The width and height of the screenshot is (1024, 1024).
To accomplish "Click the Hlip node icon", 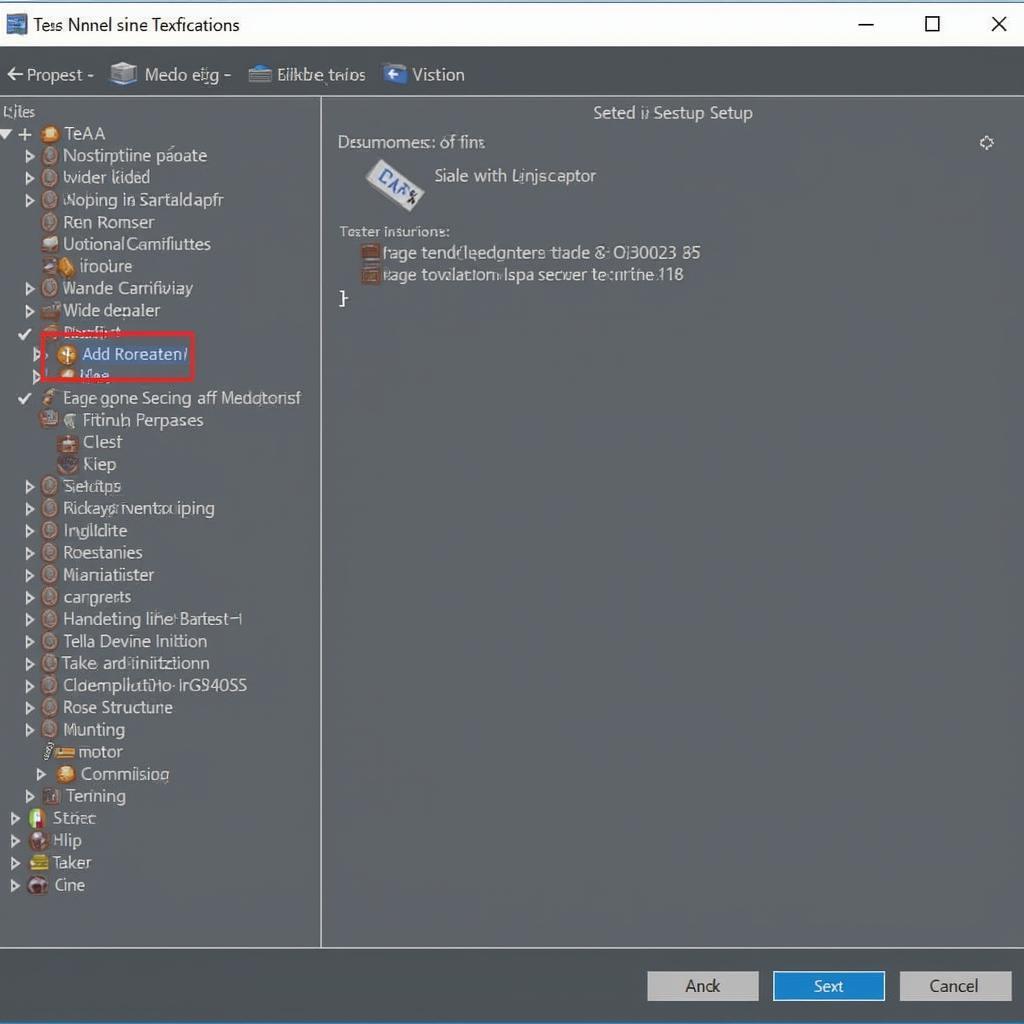I will [39, 840].
